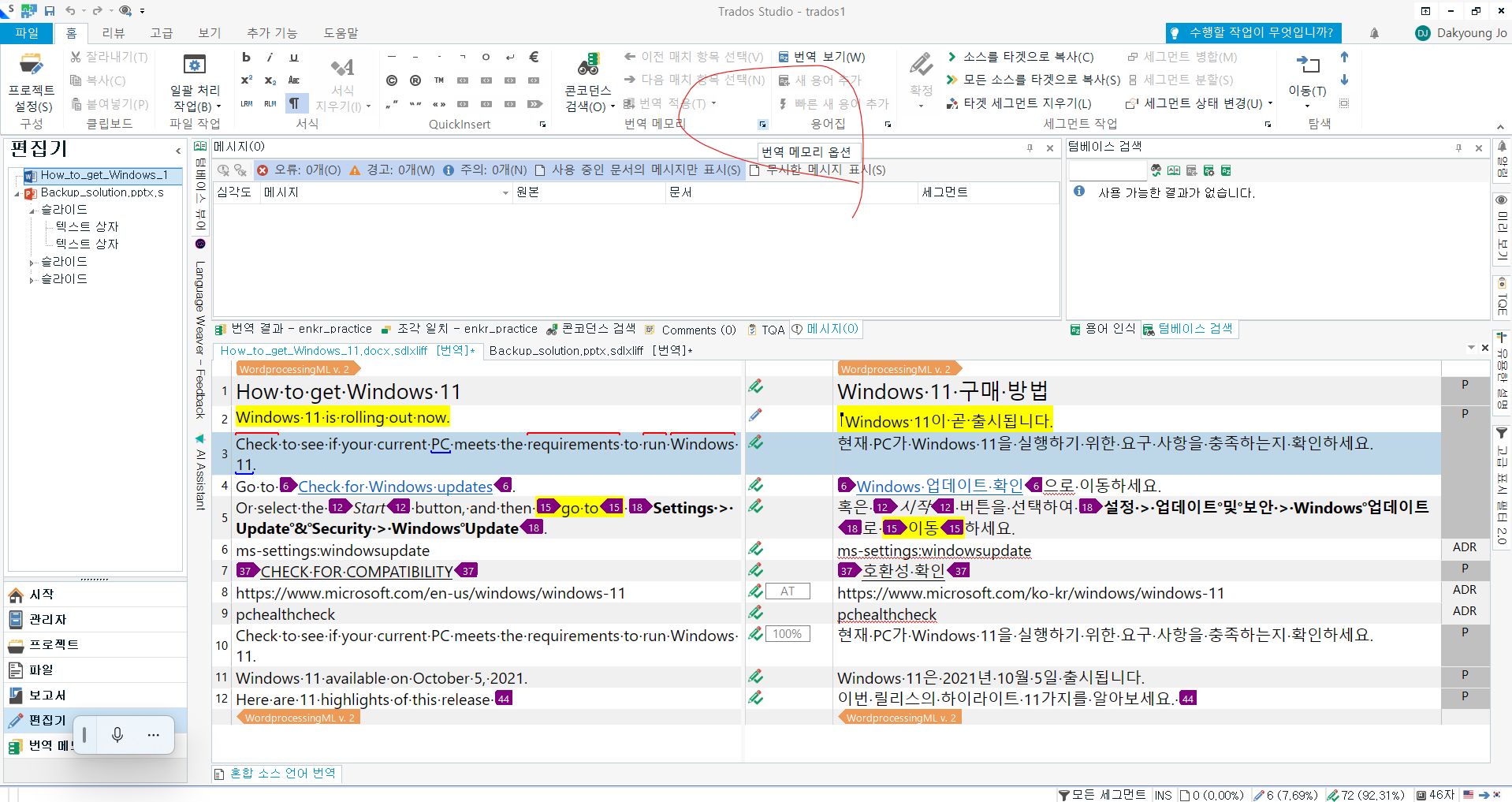Open the 파일 (File) menu tab
Screen dimensions: 1512x802
click(27, 33)
